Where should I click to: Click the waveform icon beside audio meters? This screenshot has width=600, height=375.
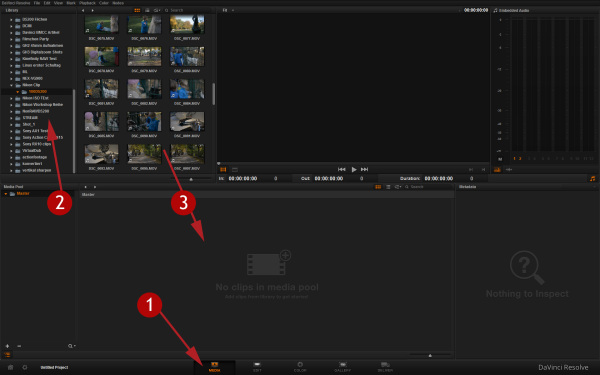pyautogui.click(x=509, y=170)
